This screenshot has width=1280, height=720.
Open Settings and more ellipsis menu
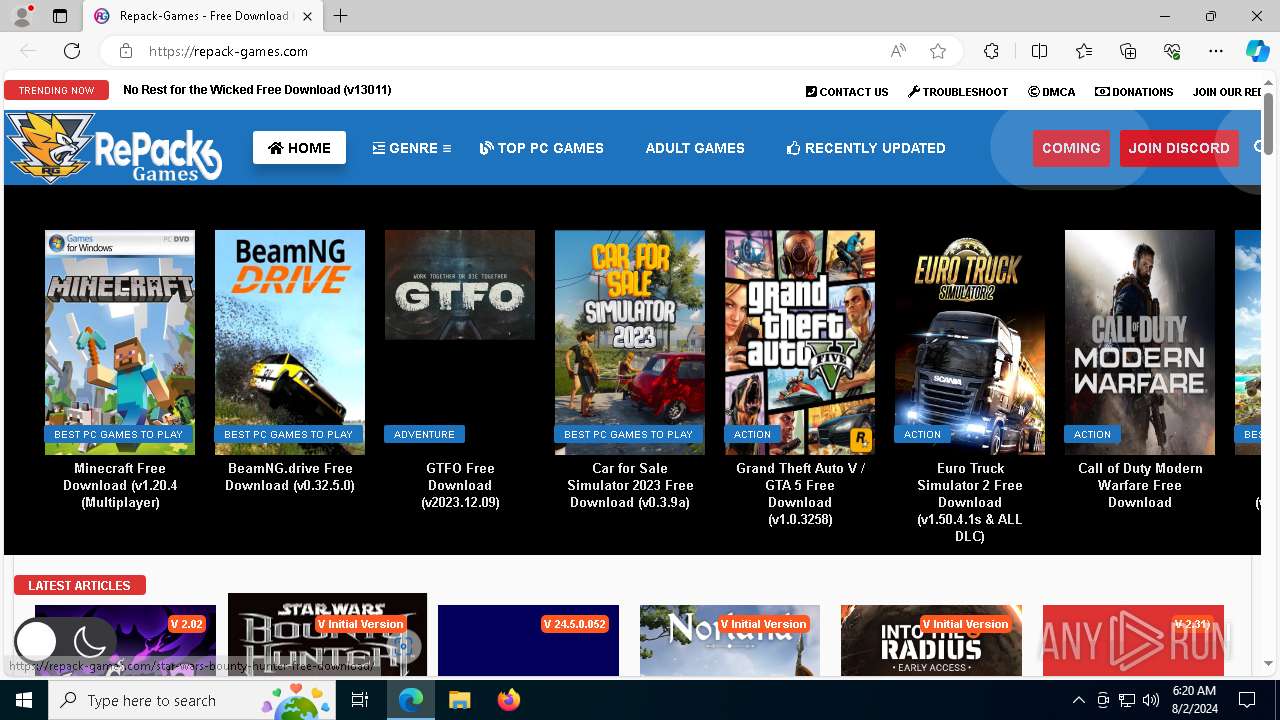tap(1216, 51)
